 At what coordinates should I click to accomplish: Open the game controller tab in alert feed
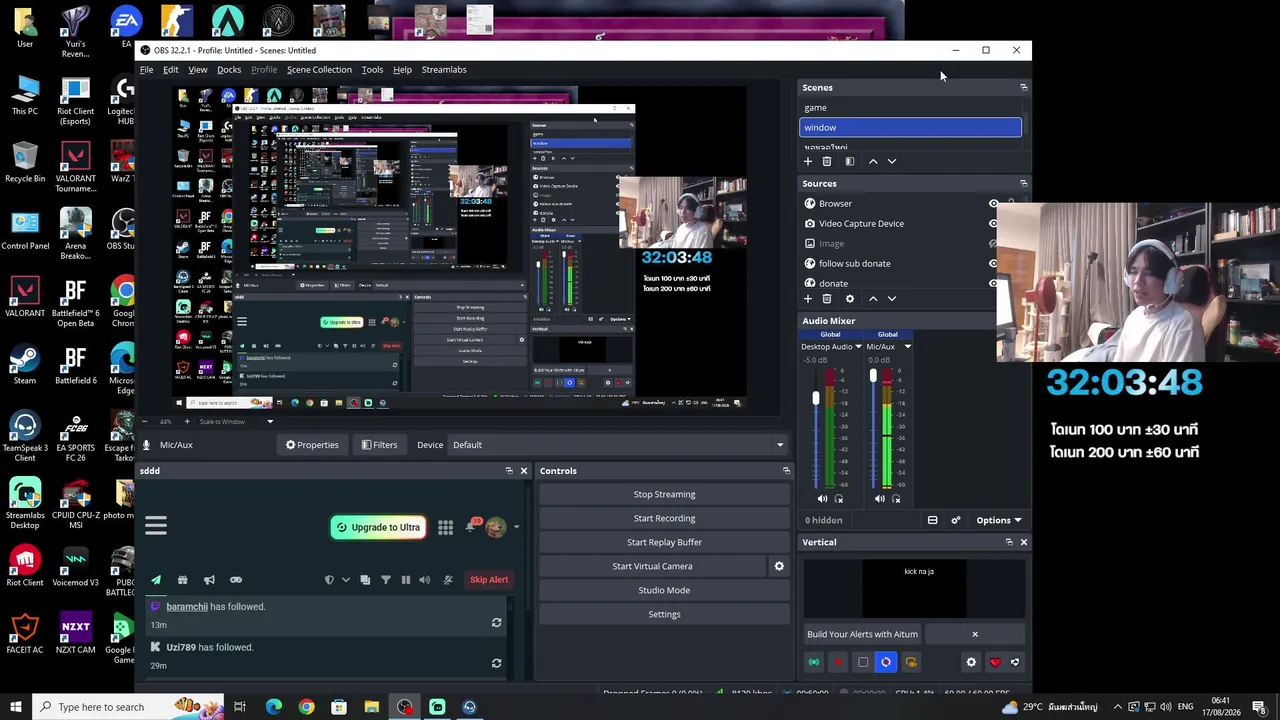pos(236,580)
